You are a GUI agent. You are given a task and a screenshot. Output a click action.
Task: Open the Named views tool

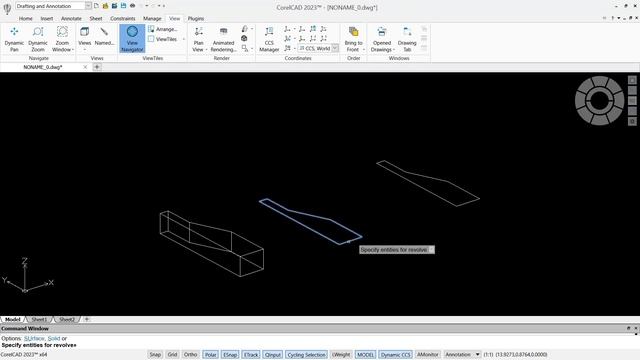(x=104, y=36)
